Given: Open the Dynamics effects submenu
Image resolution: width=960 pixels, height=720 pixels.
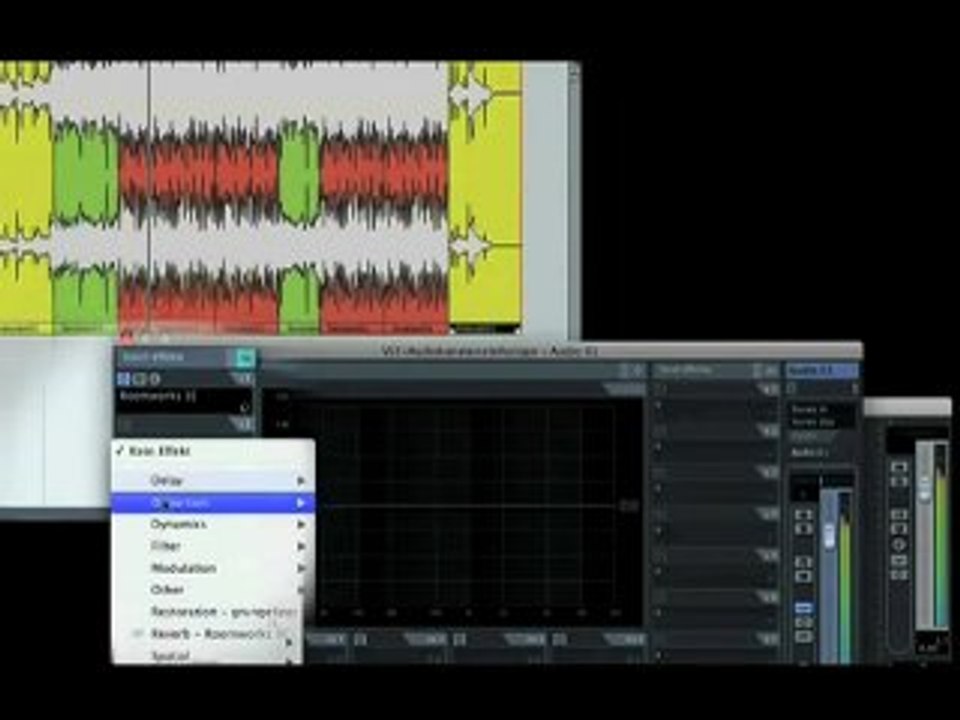Looking at the screenshot, I should [212, 524].
